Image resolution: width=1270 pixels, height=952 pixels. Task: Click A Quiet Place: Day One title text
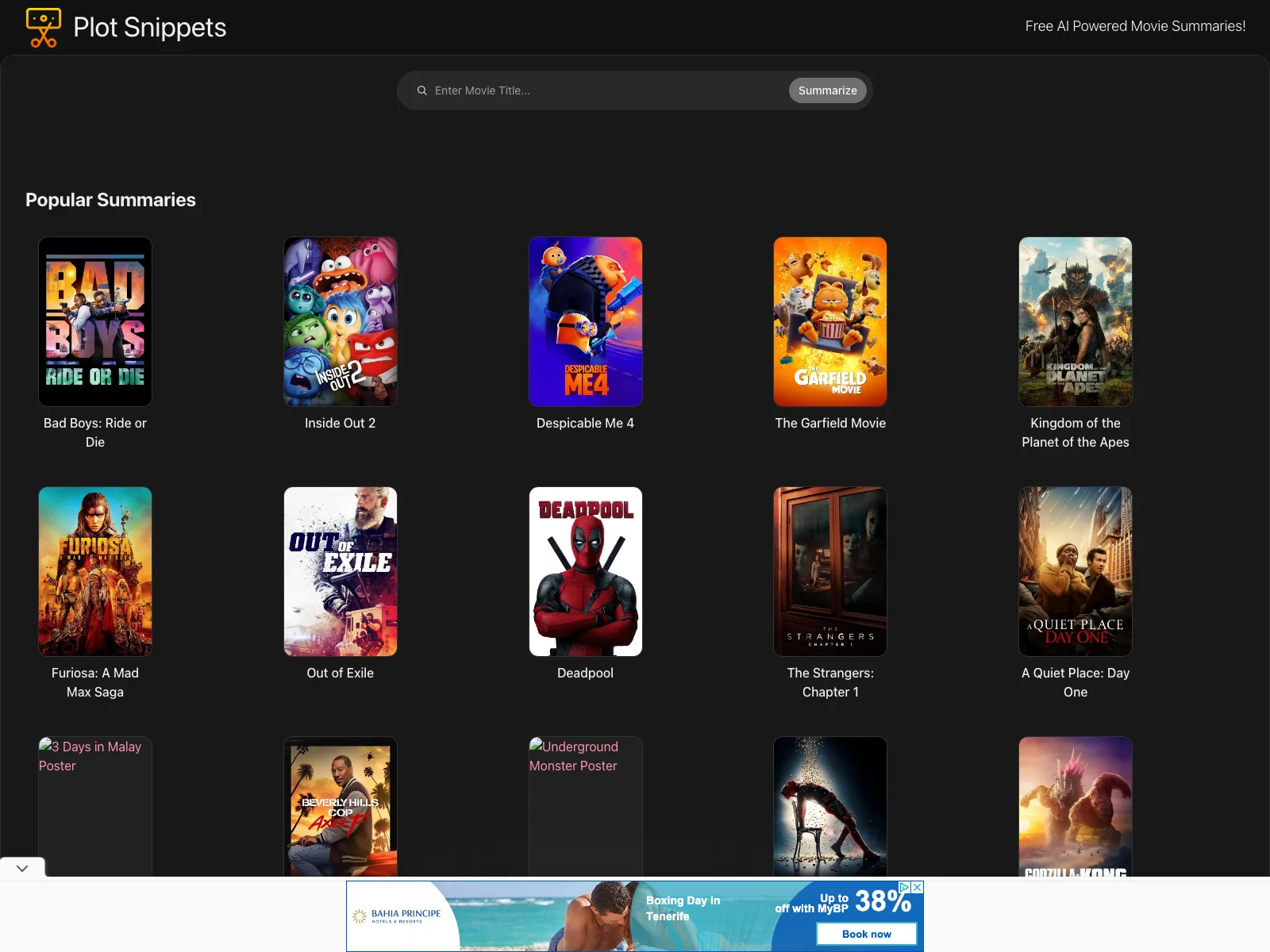pos(1076,682)
